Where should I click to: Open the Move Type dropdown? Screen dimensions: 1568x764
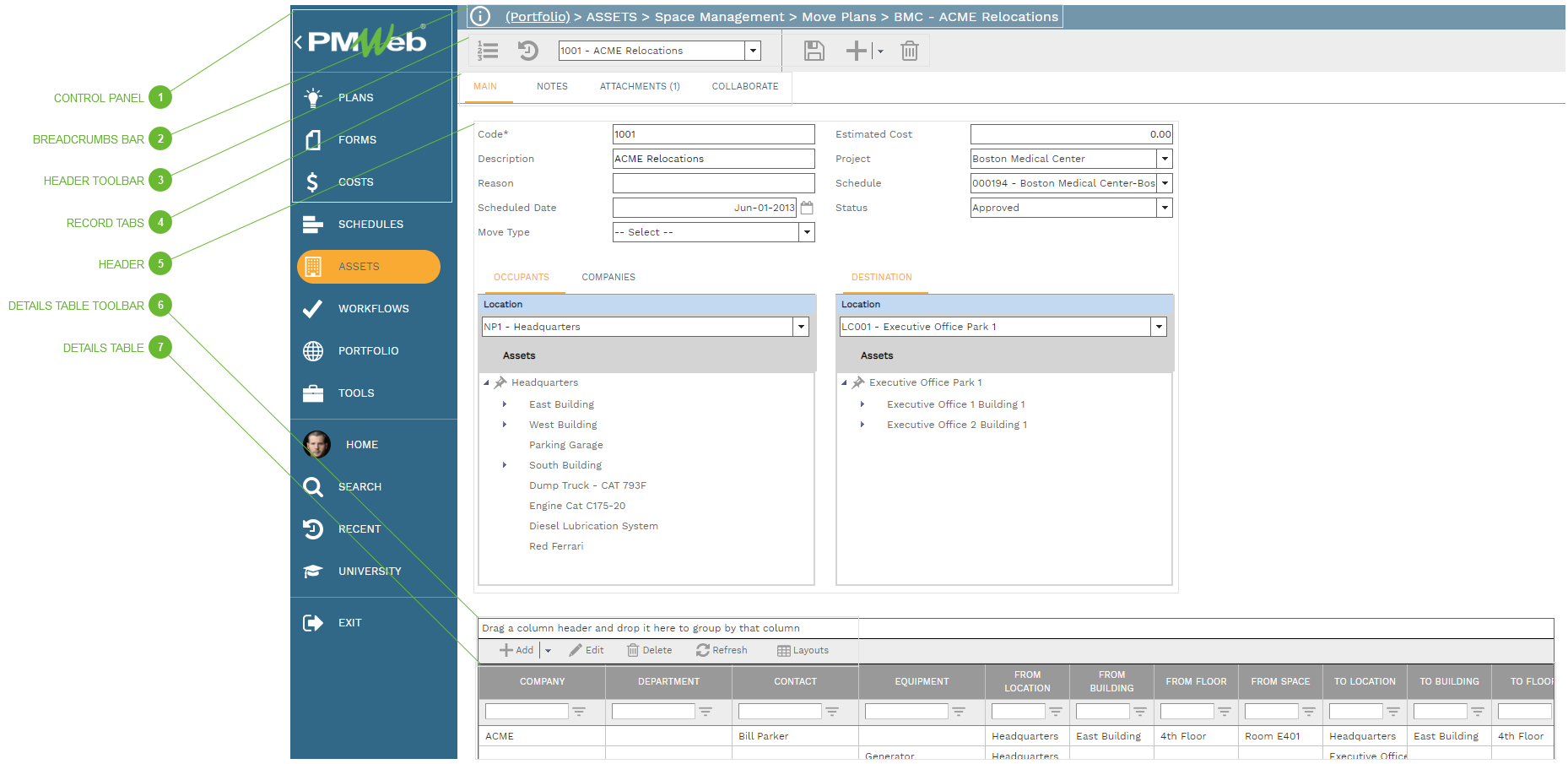pyautogui.click(x=807, y=232)
